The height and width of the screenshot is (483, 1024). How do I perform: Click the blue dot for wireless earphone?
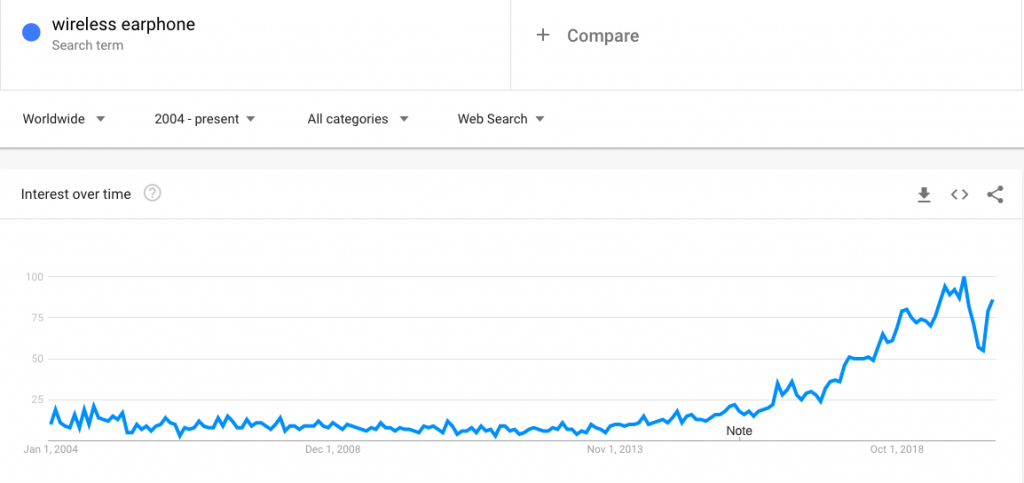[x=31, y=32]
